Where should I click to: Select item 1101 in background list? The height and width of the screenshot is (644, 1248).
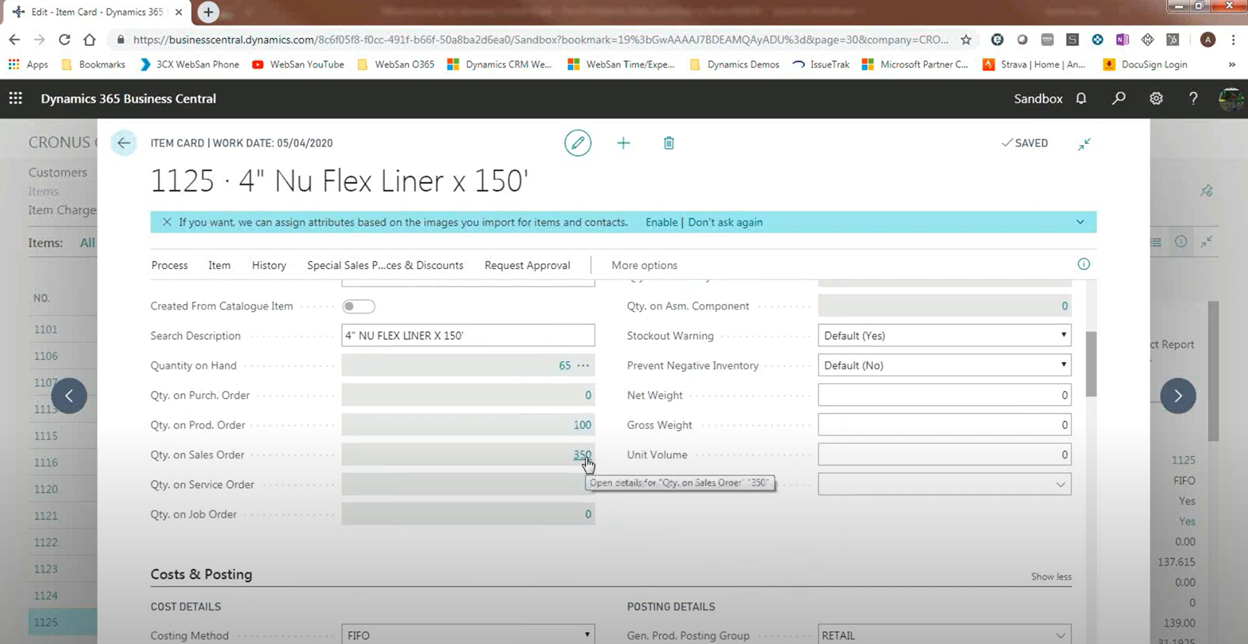[x=46, y=329]
